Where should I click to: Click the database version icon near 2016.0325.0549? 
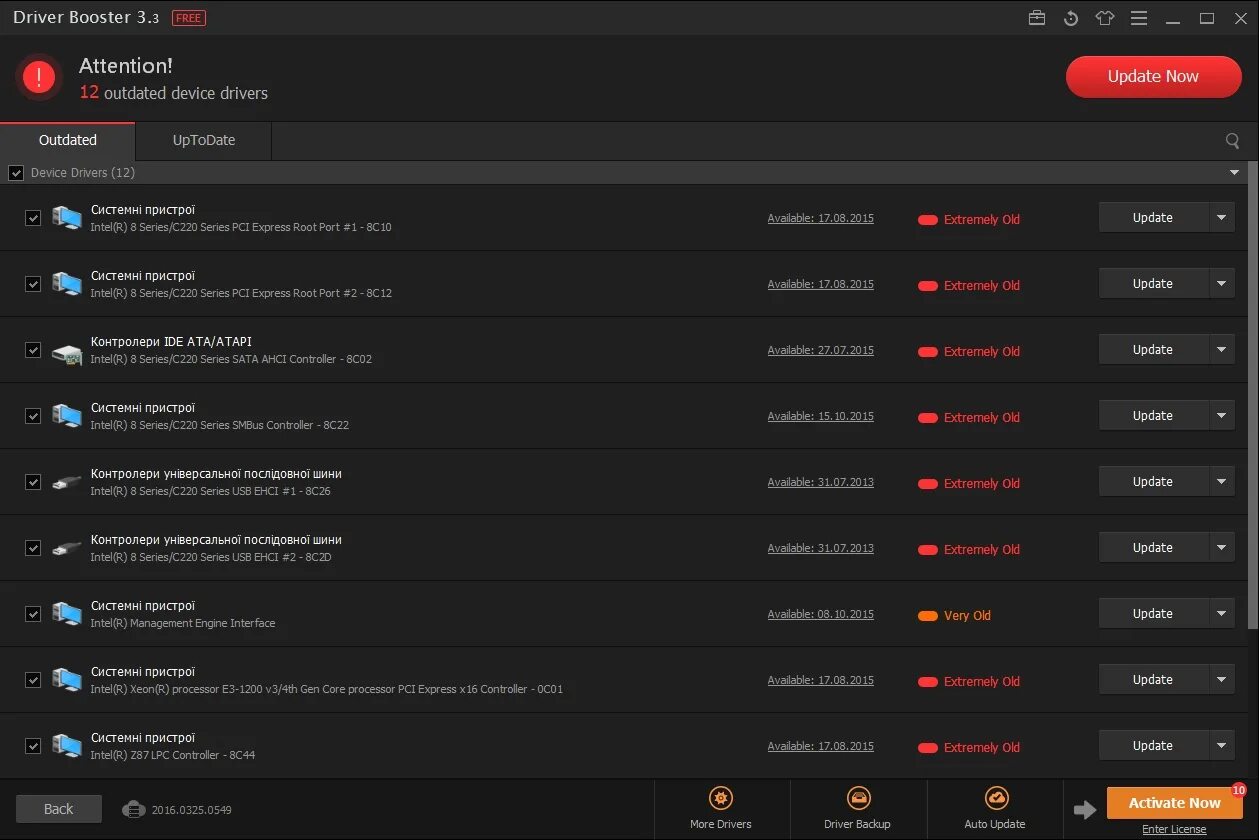pyautogui.click(x=134, y=809)
